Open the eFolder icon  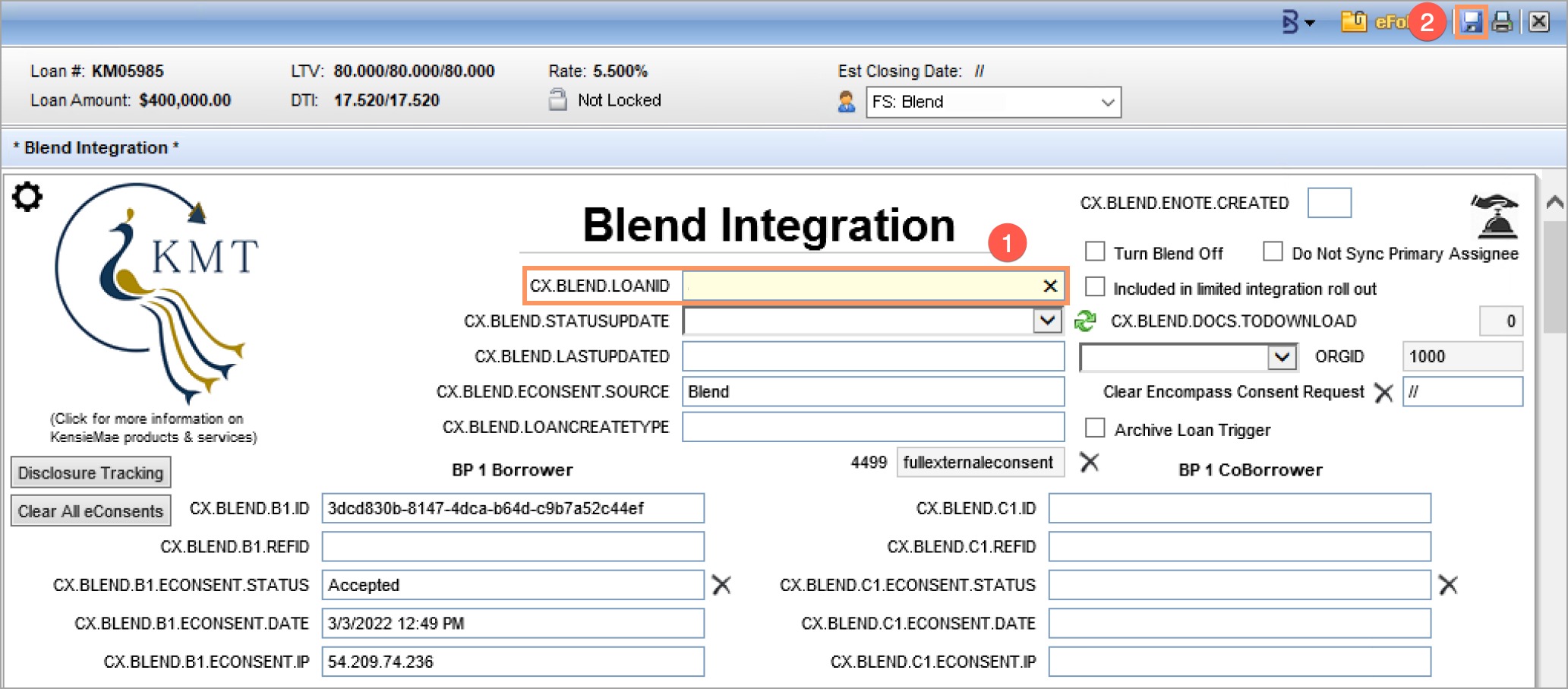click(x=1353, y=21)
